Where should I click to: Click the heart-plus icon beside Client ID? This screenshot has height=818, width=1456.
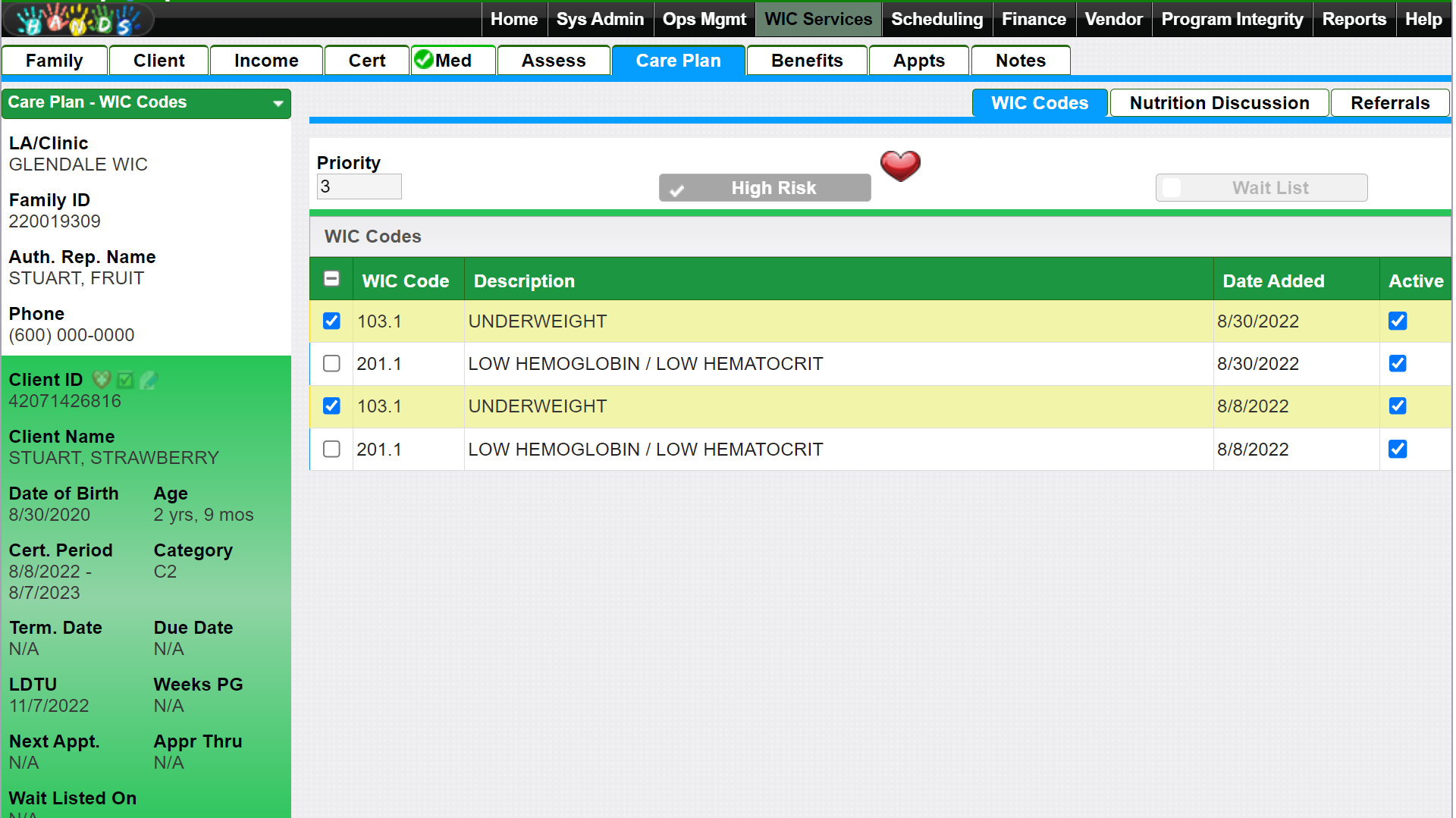point(101,379)
